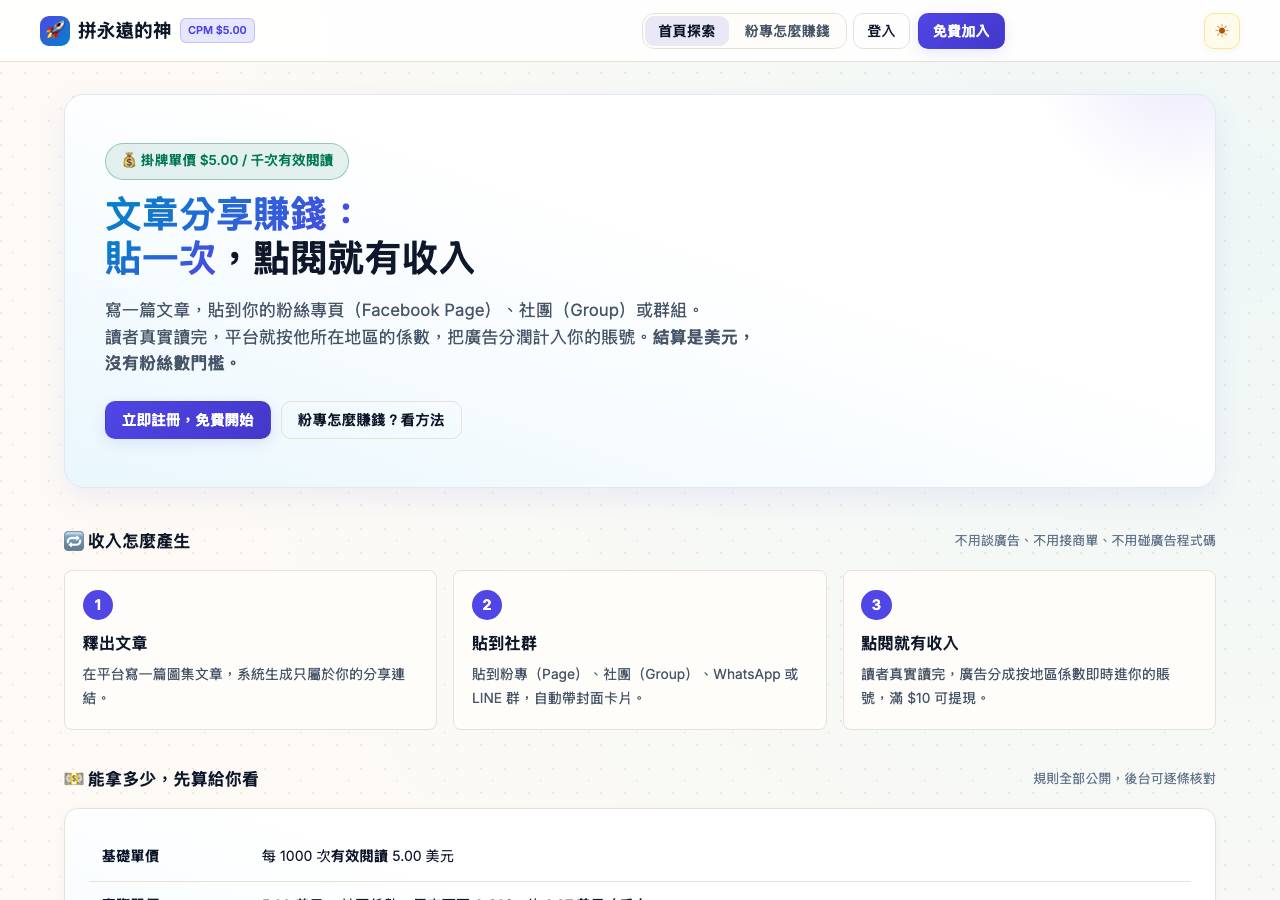Click the rocket logo icon
Screen dimensions: 1280x900
(x=55, y=31)
